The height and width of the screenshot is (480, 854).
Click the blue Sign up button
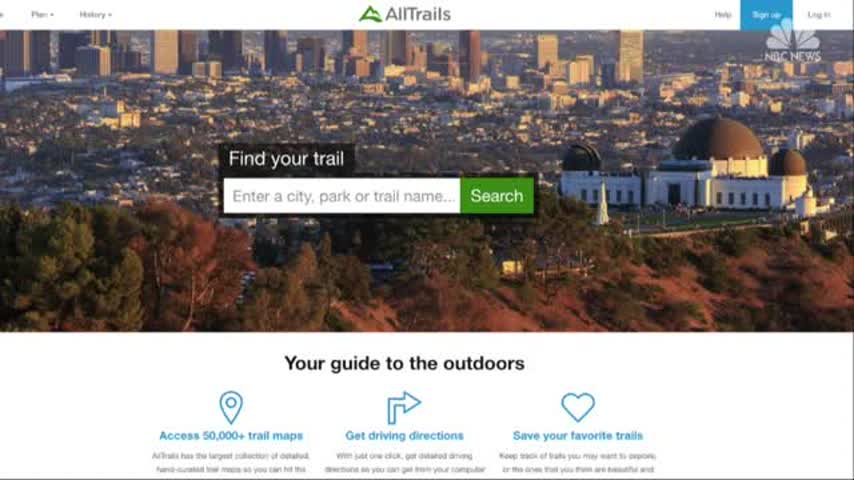pyautogui.click(x=766, y=15)
